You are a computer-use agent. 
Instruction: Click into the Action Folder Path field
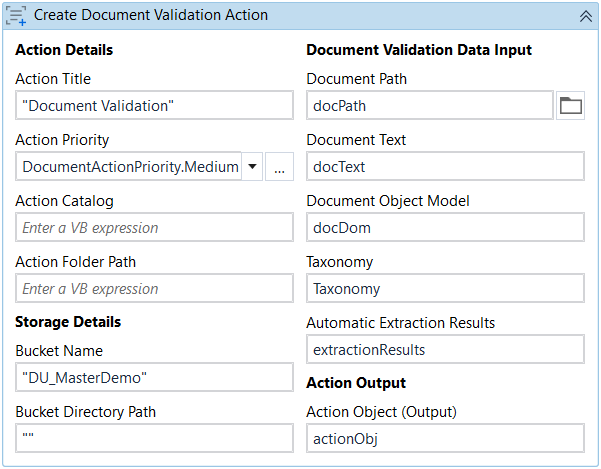pyautogui.click(x=154, y=289)
